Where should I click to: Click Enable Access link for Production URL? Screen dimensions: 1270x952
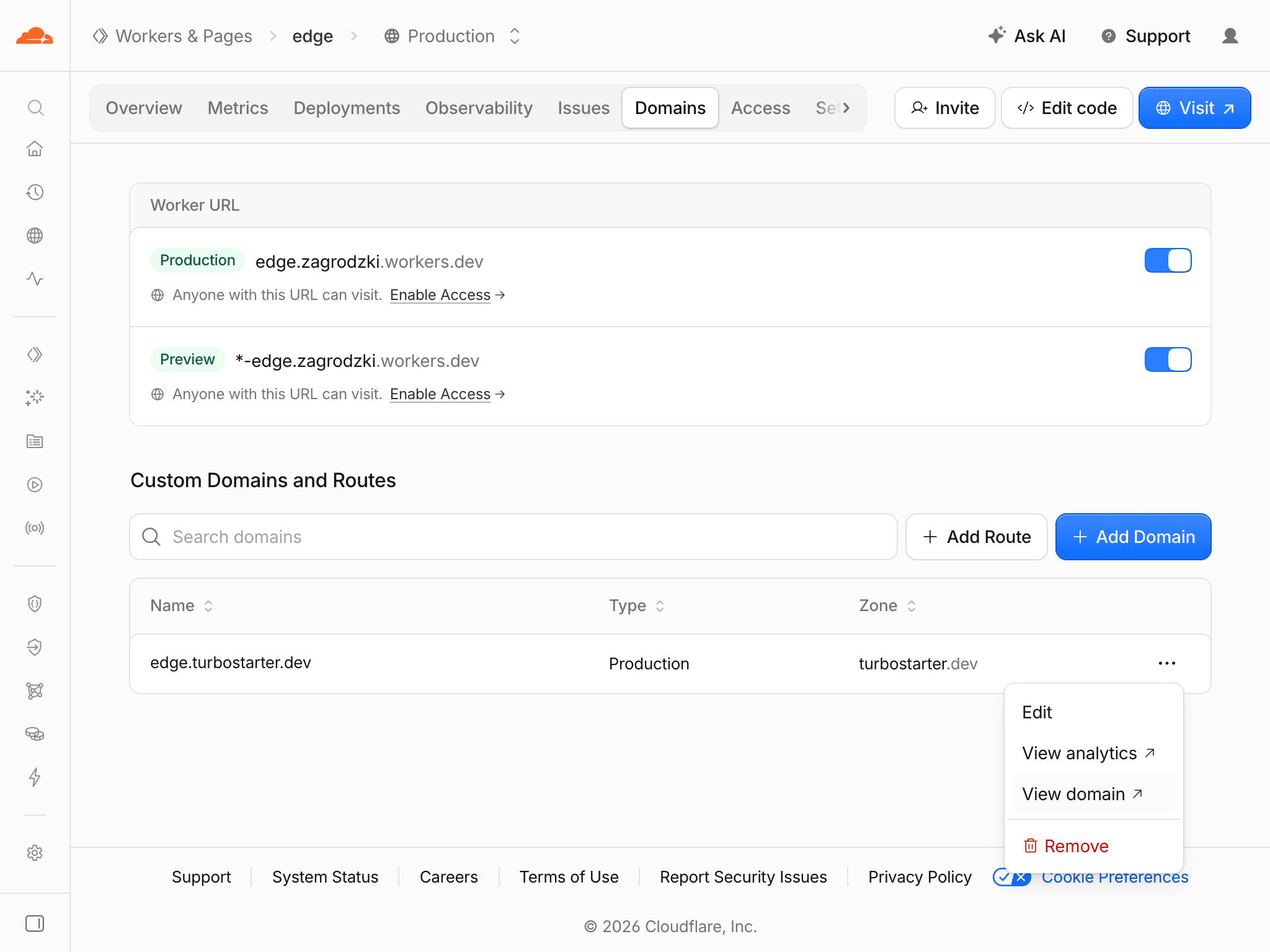coord(447,295)
